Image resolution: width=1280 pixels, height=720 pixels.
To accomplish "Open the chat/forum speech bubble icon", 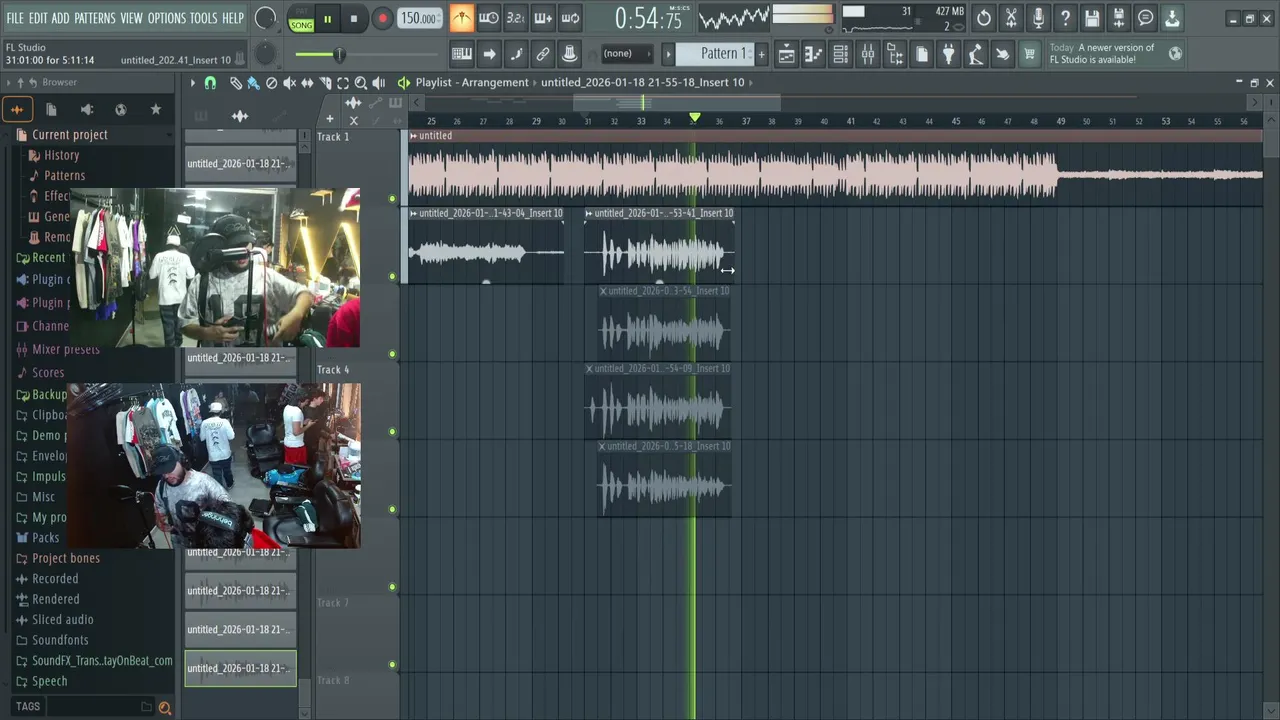I will coord(1146,18).
